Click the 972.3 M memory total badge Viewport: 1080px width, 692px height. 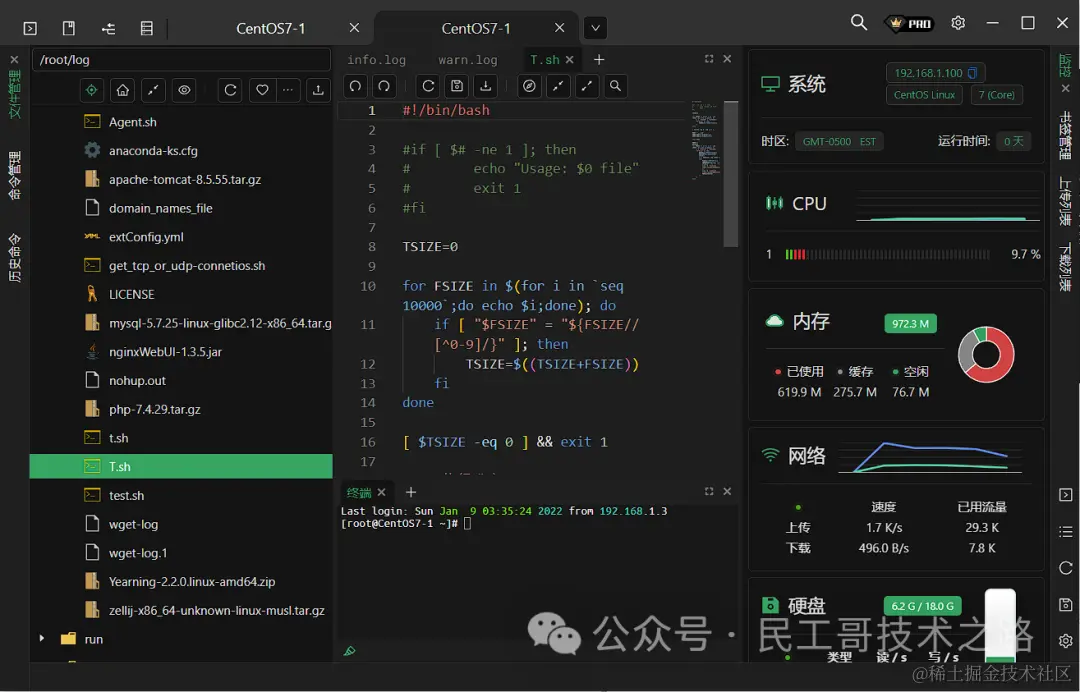tap(910, 324)
